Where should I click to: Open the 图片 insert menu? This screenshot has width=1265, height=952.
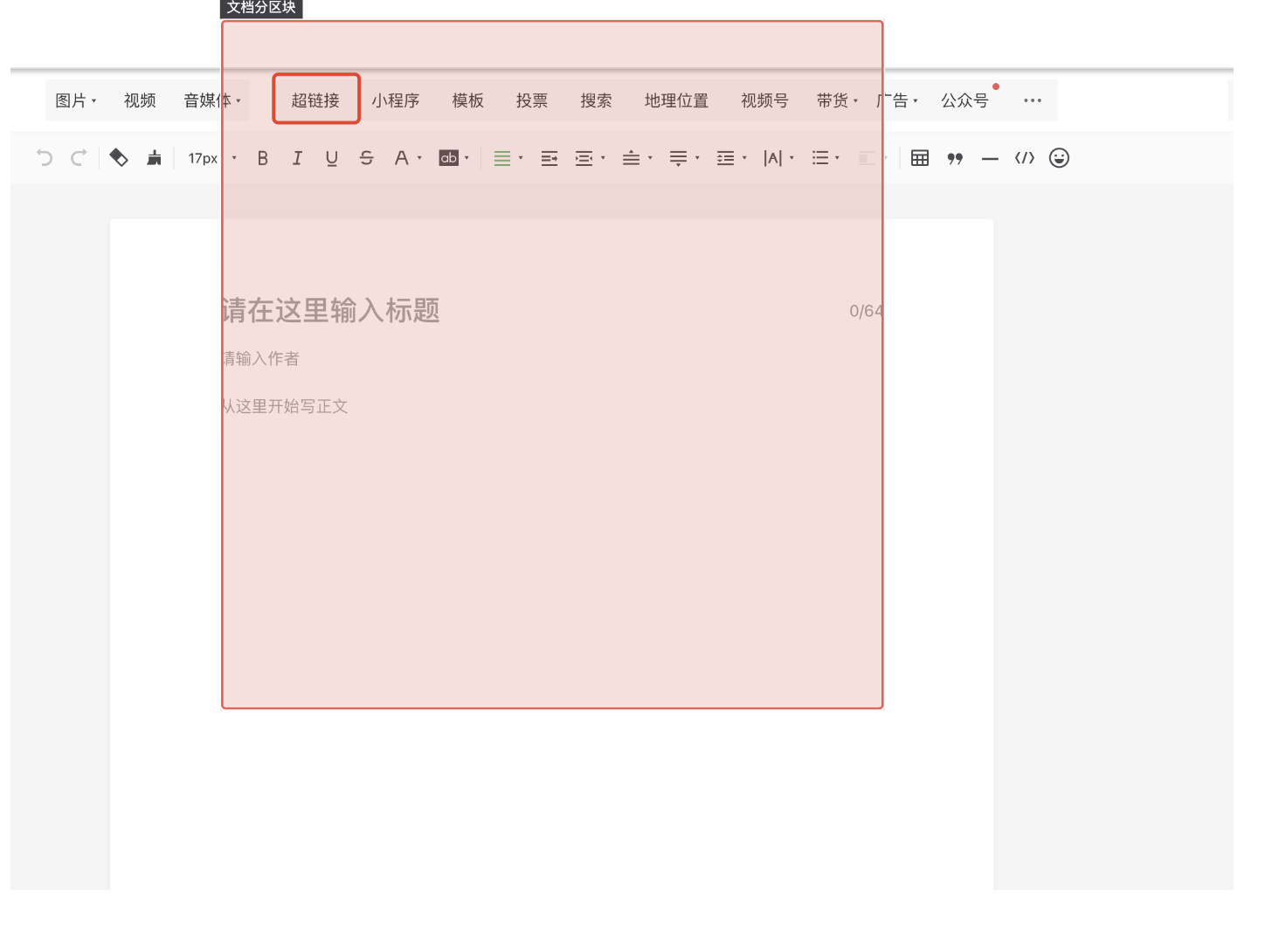[76, 100]
